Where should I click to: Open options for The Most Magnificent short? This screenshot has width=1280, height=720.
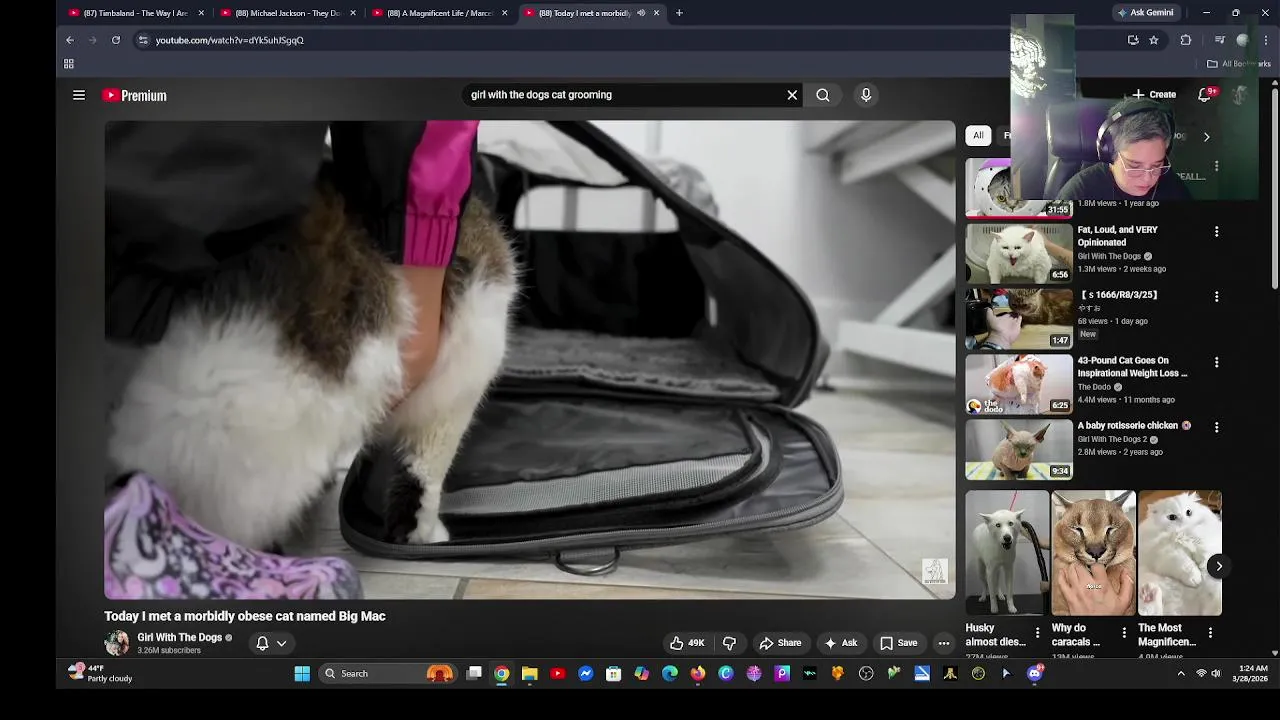(1210, 633)
